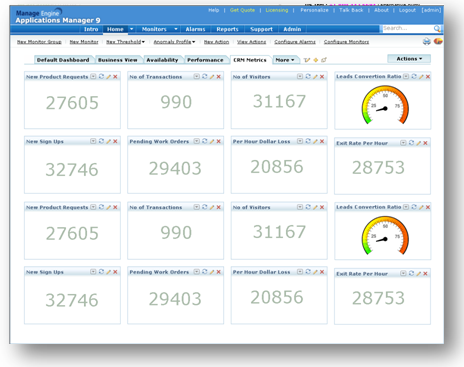Refresh the first Per Hour Dollar Loss widget
The image size is (464, 367).
point(308,141)
